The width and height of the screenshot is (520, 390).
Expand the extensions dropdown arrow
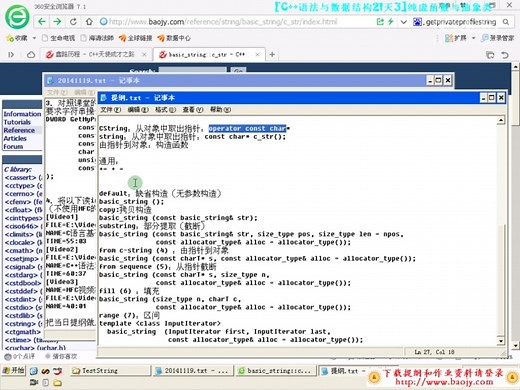point(473,38)
